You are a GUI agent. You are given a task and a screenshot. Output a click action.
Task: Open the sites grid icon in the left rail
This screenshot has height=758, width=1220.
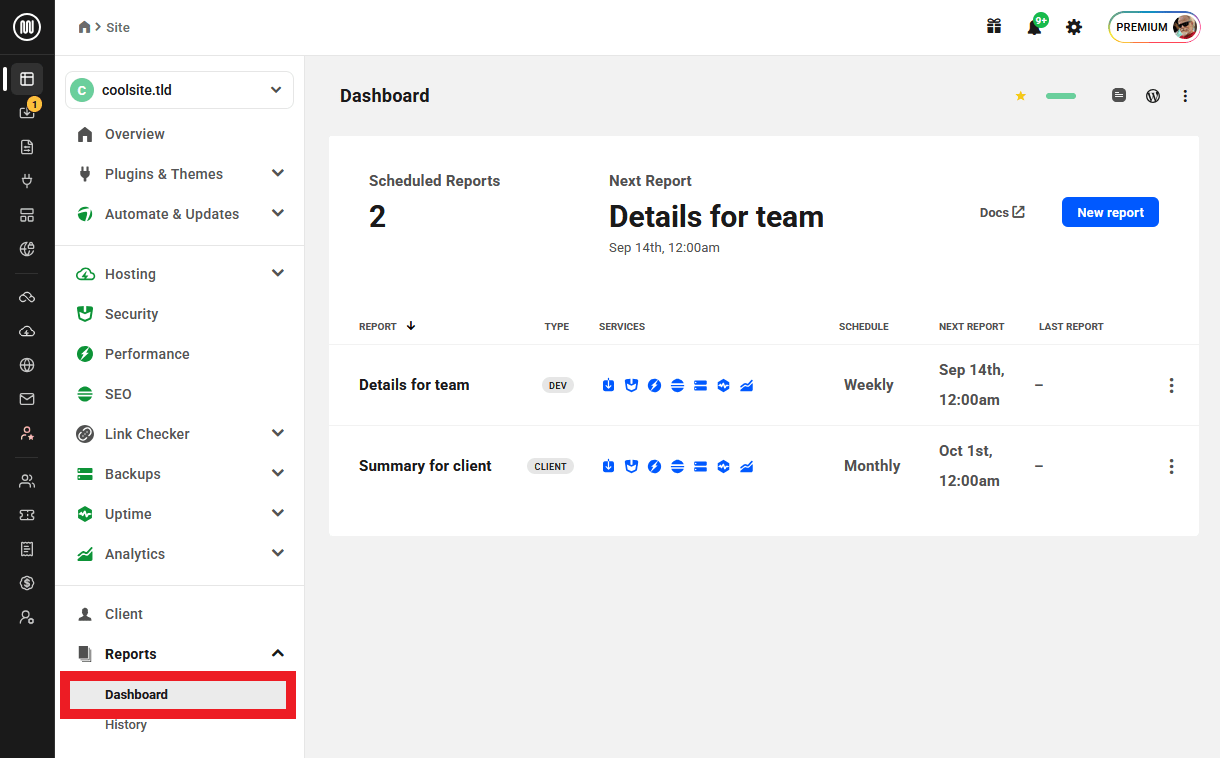click(27, 78)
